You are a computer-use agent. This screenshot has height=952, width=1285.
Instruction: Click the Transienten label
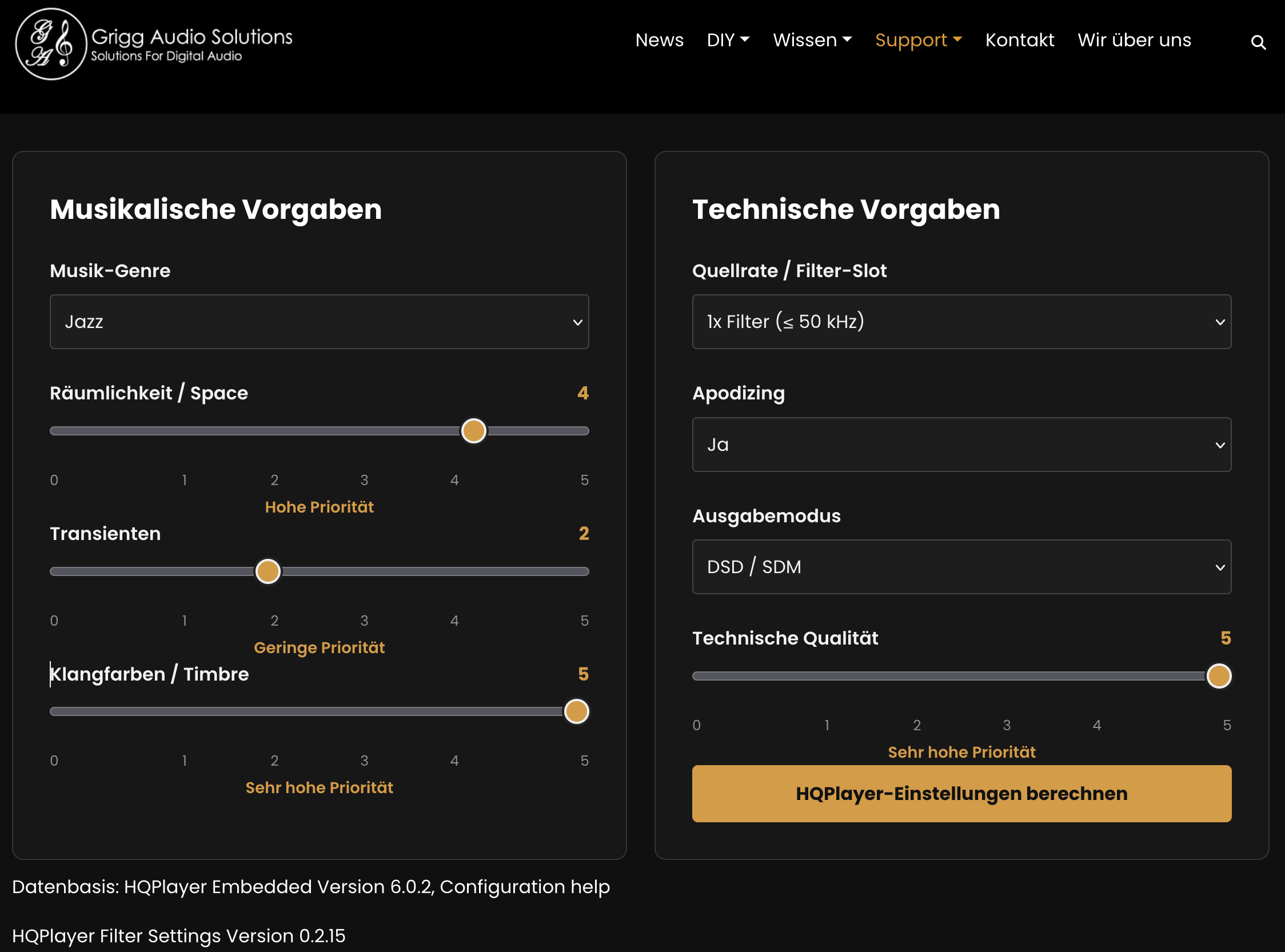[106, 534]
